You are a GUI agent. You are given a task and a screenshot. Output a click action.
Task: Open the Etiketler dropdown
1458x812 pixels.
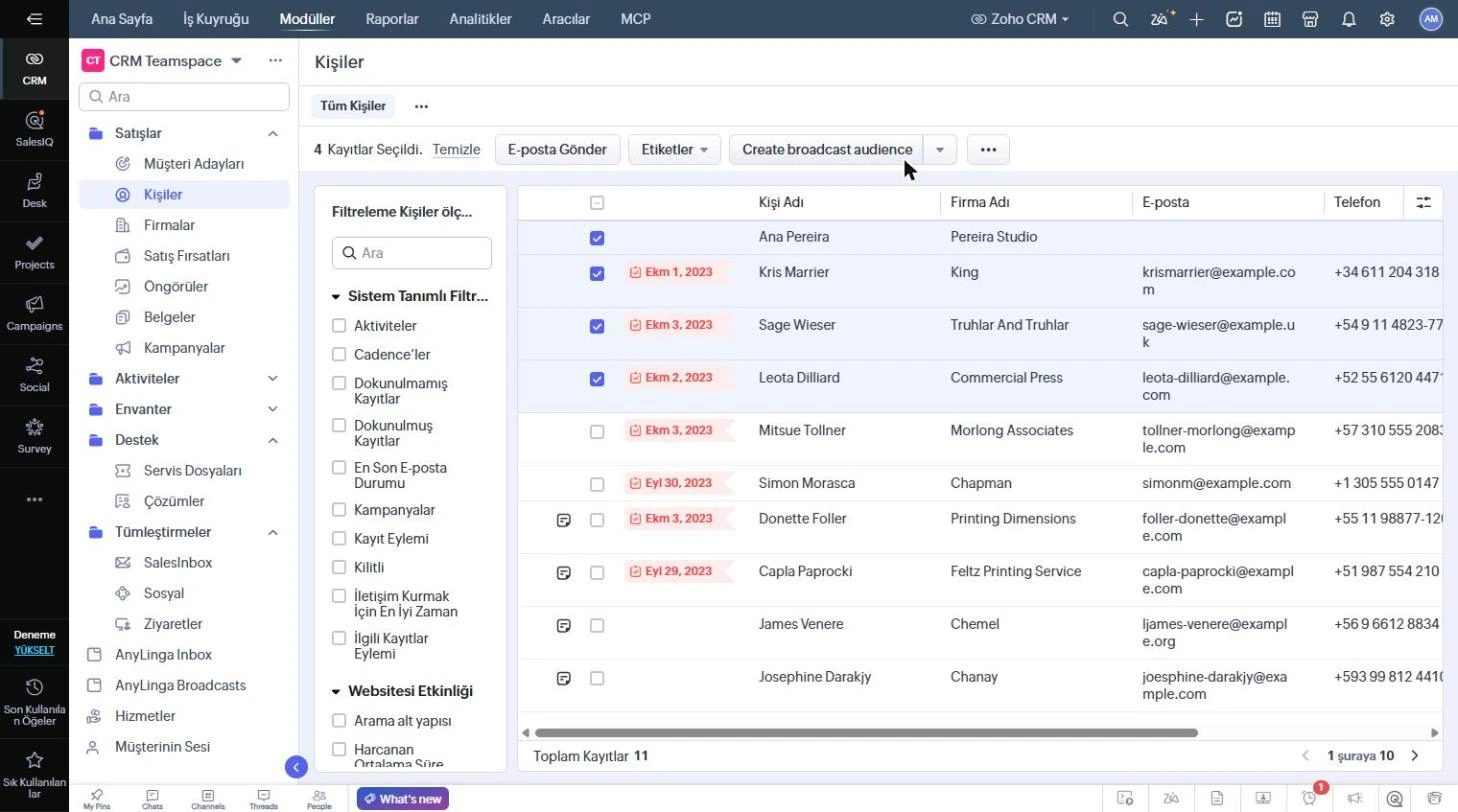coord(674,150)
